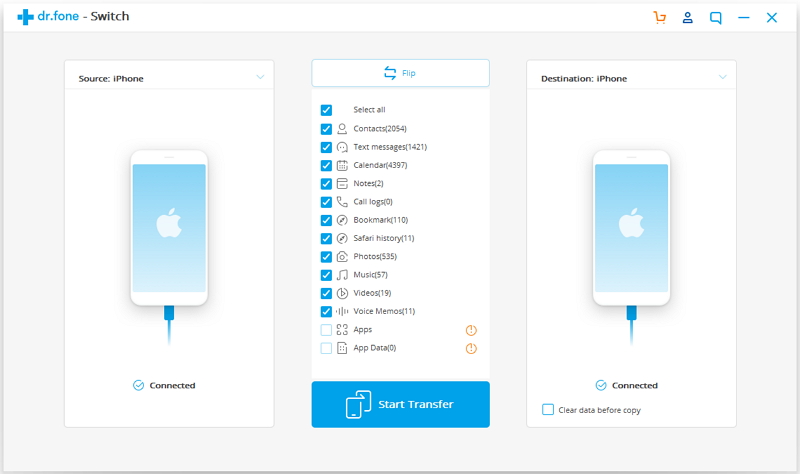Viewport: 800px width, 474px height.
Task: Check the App Data checkbox
Action: pos(326,348)
